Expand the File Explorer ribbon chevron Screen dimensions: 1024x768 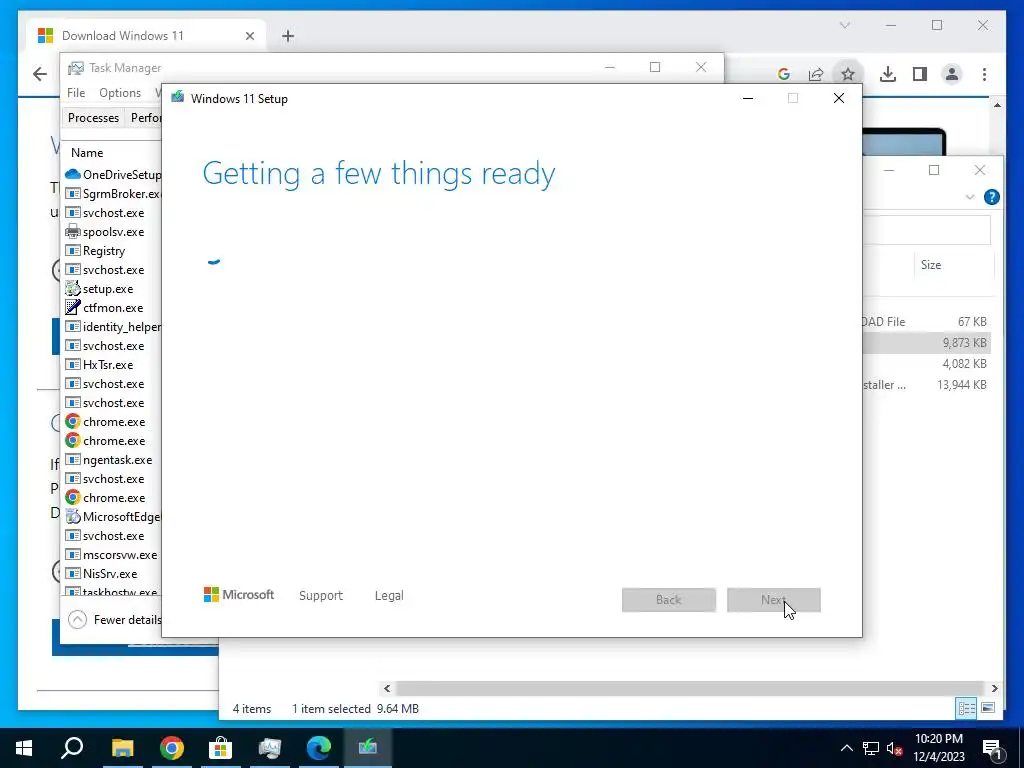(x=970, y=197)
